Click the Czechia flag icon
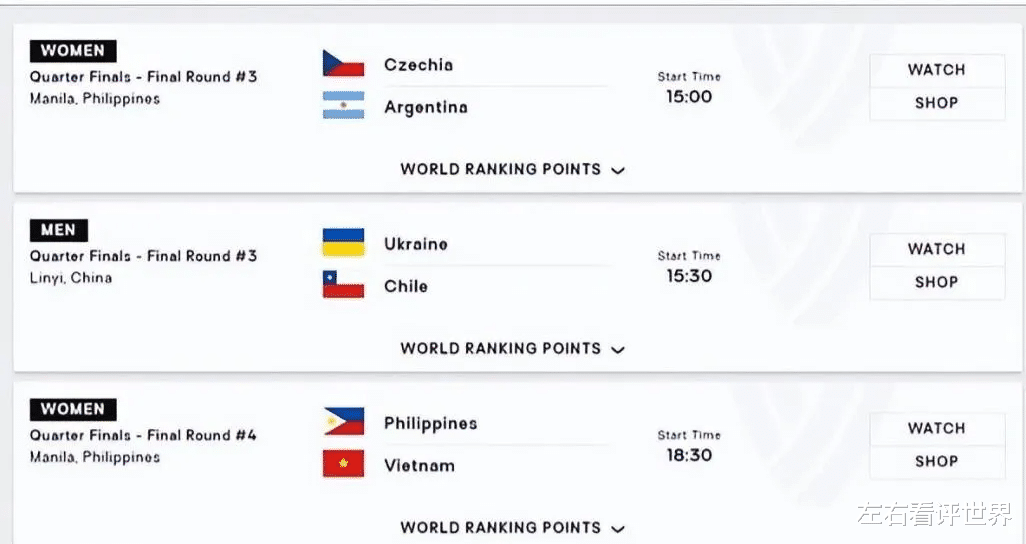Screen dimensions: 1026x544 [x=344, y=63]
